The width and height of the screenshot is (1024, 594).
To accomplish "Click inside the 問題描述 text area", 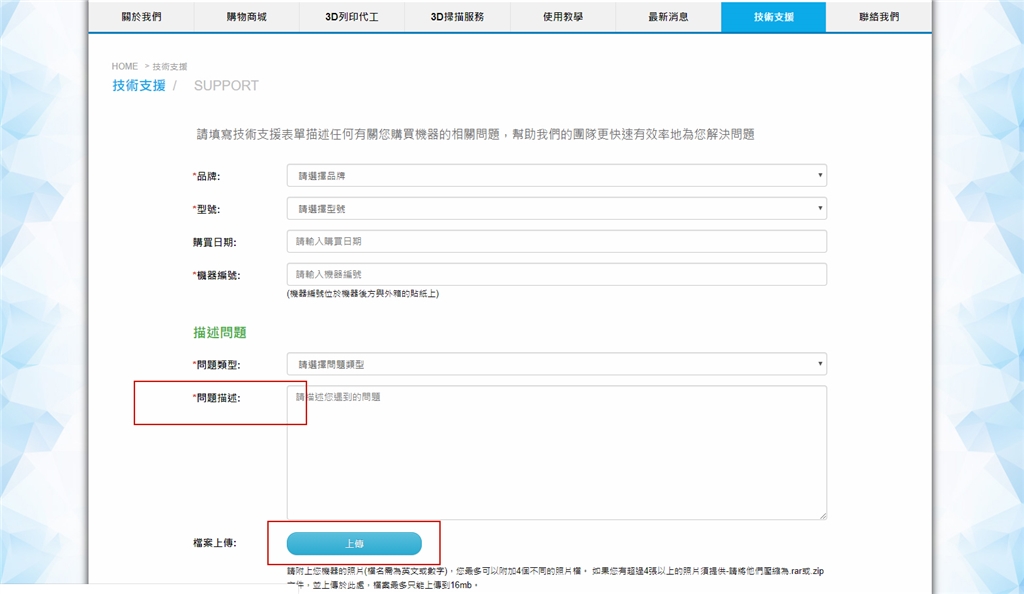I will (556, 452).
